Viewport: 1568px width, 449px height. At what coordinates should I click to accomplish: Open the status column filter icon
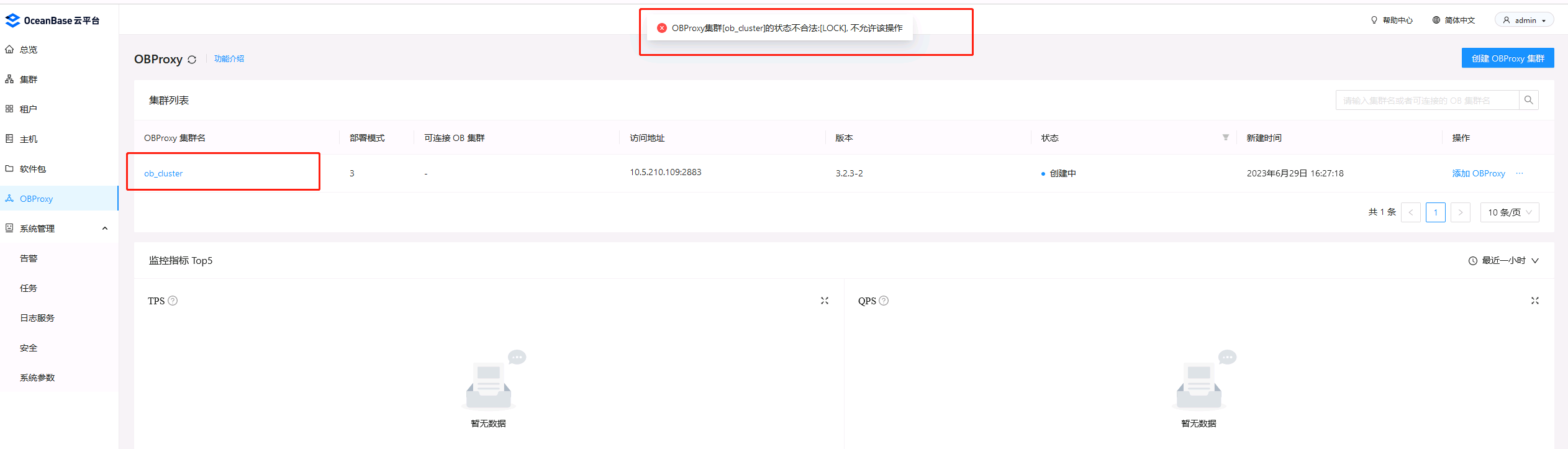1225,137
